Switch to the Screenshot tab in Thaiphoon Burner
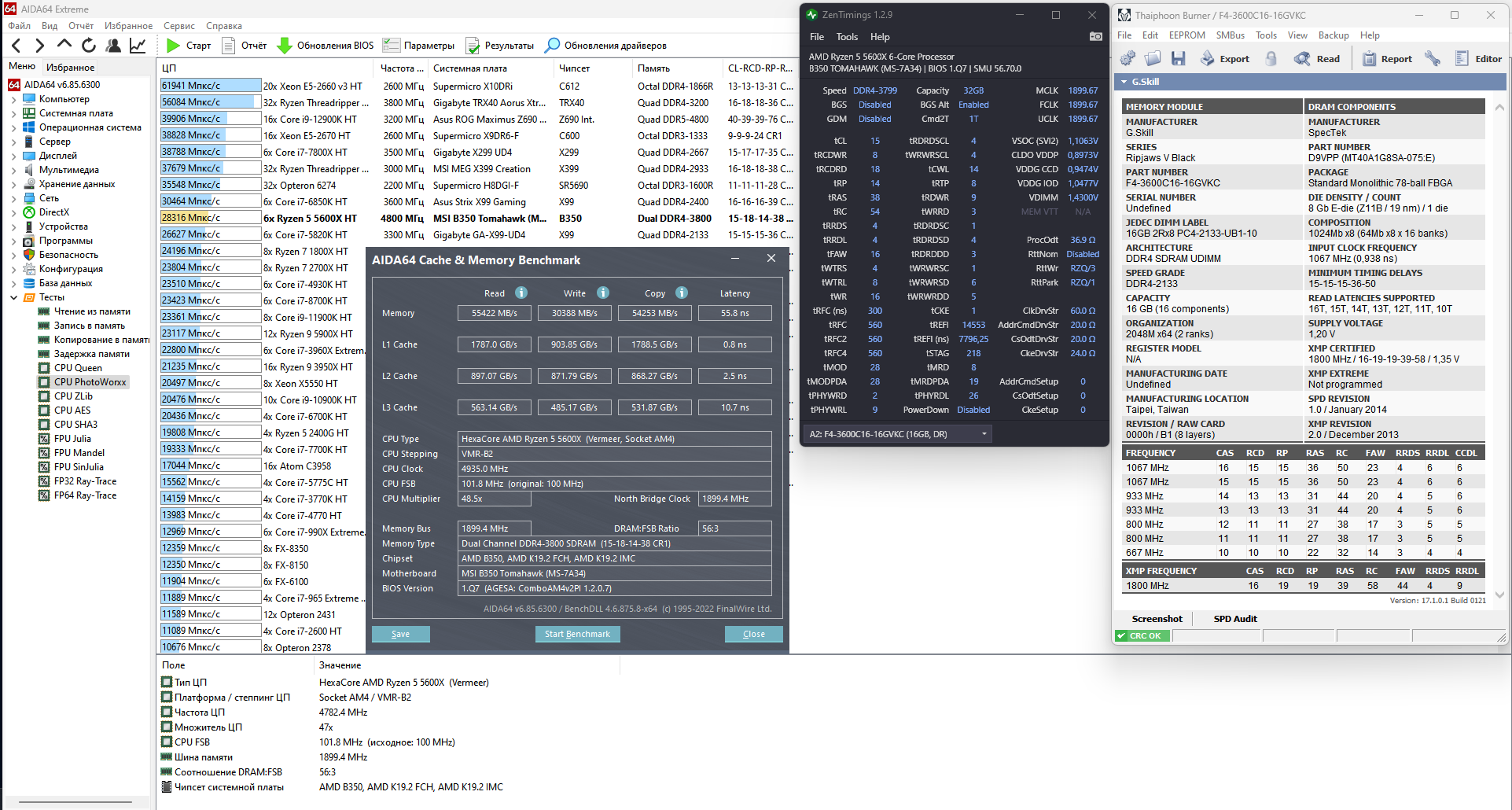 1157,619
